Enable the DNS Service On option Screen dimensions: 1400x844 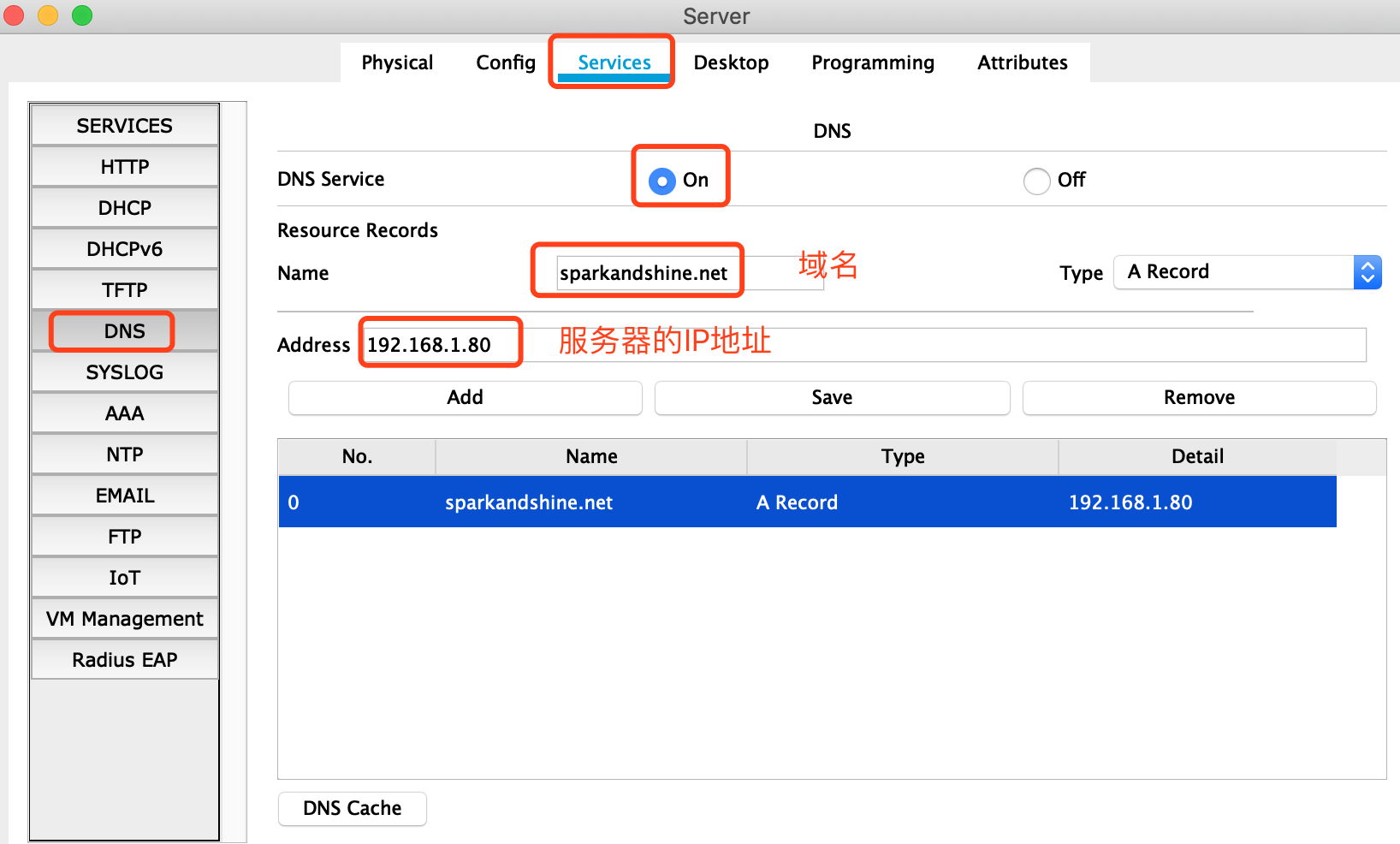[661, 181]
